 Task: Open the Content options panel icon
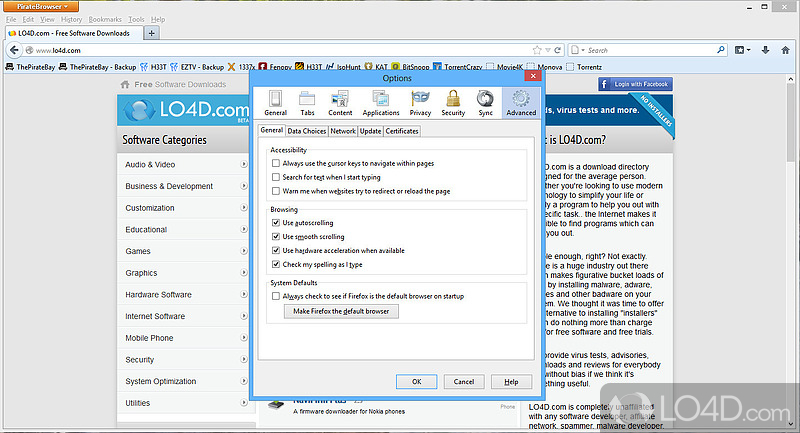coord(340,103)
